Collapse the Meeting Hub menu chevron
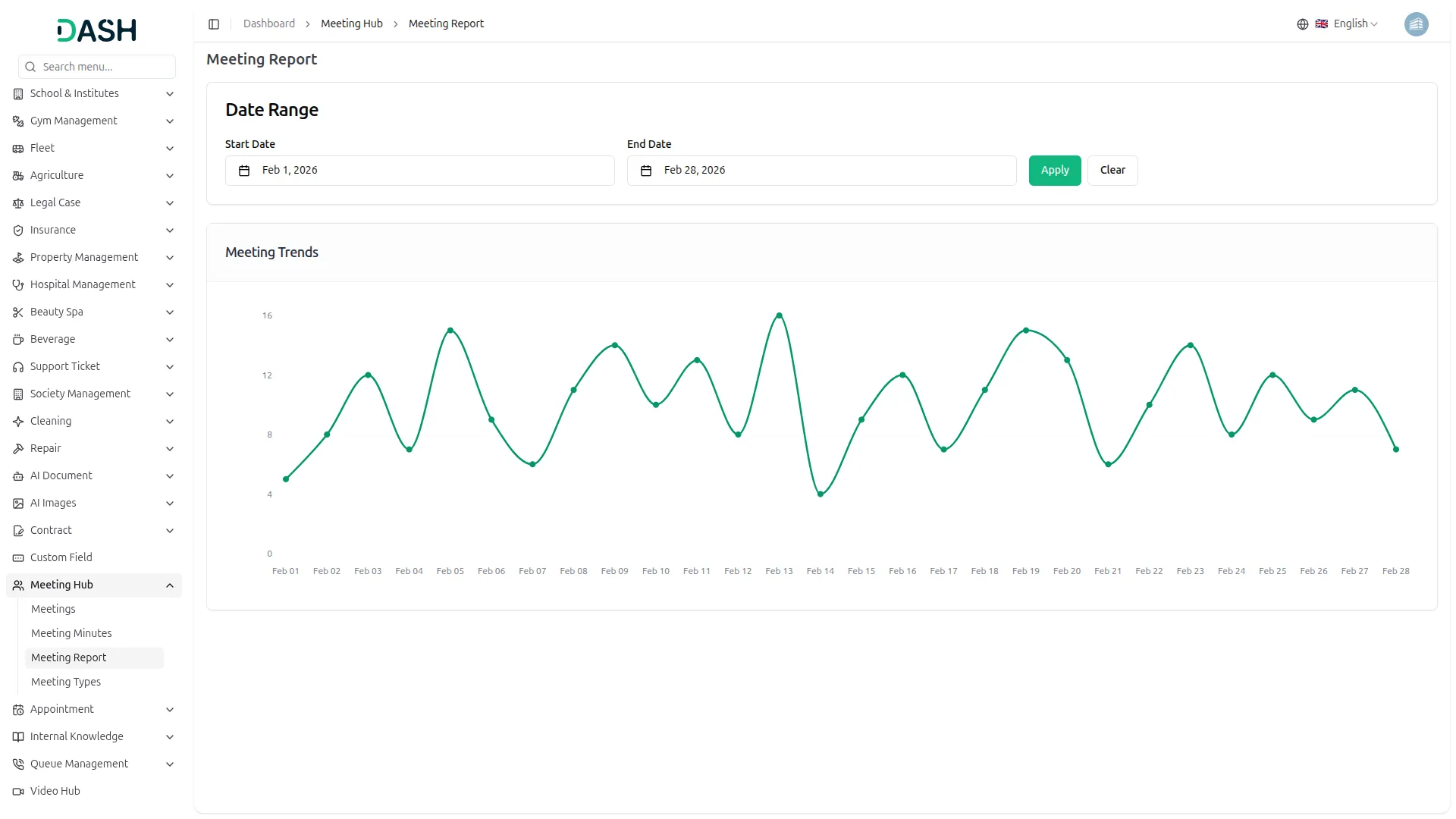Viewport: 1456px width, 819px height. coord(170,585)
